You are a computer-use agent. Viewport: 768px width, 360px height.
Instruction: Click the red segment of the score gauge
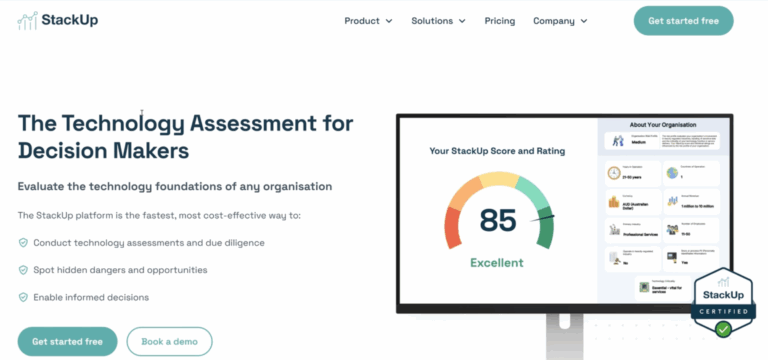(453, 228)
